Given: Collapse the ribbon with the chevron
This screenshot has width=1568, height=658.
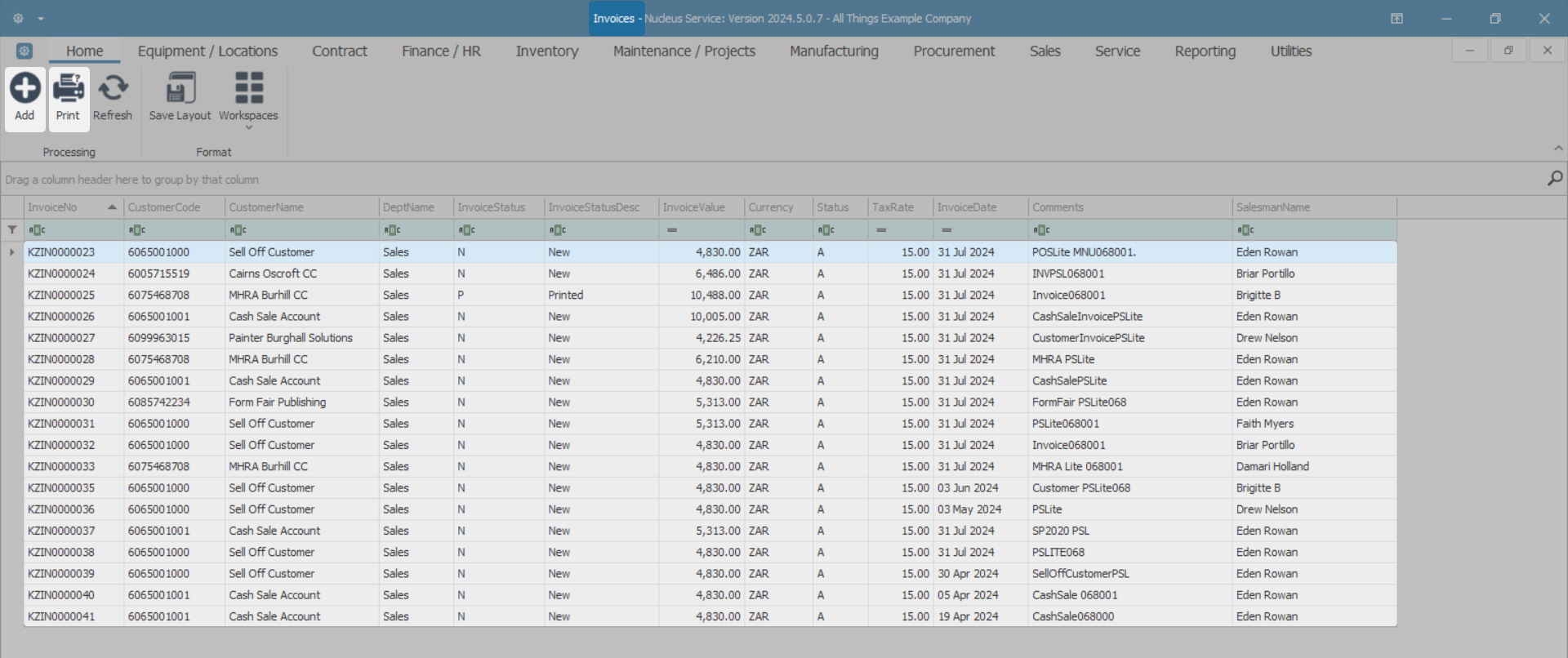Looking at the screenshot, I should [1558, 149].
